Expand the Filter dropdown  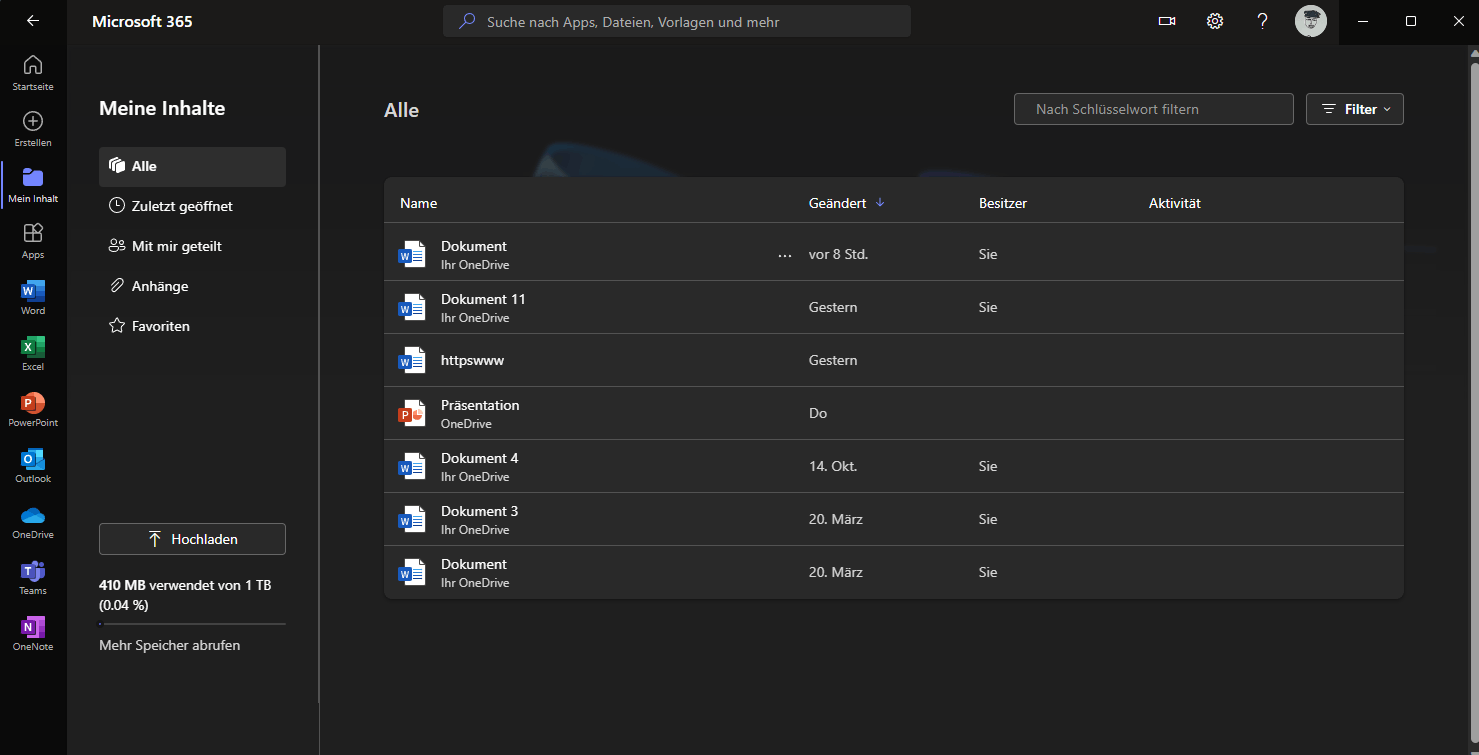(1355, 109)
